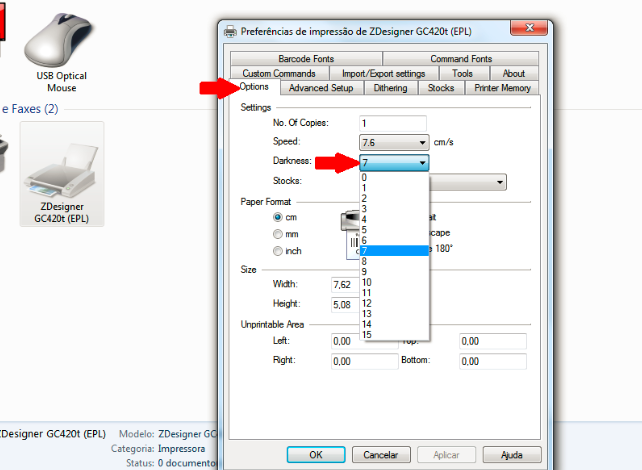Select the USB Optical Mouse device icon

pyautogui.click(x=61, y=51)
